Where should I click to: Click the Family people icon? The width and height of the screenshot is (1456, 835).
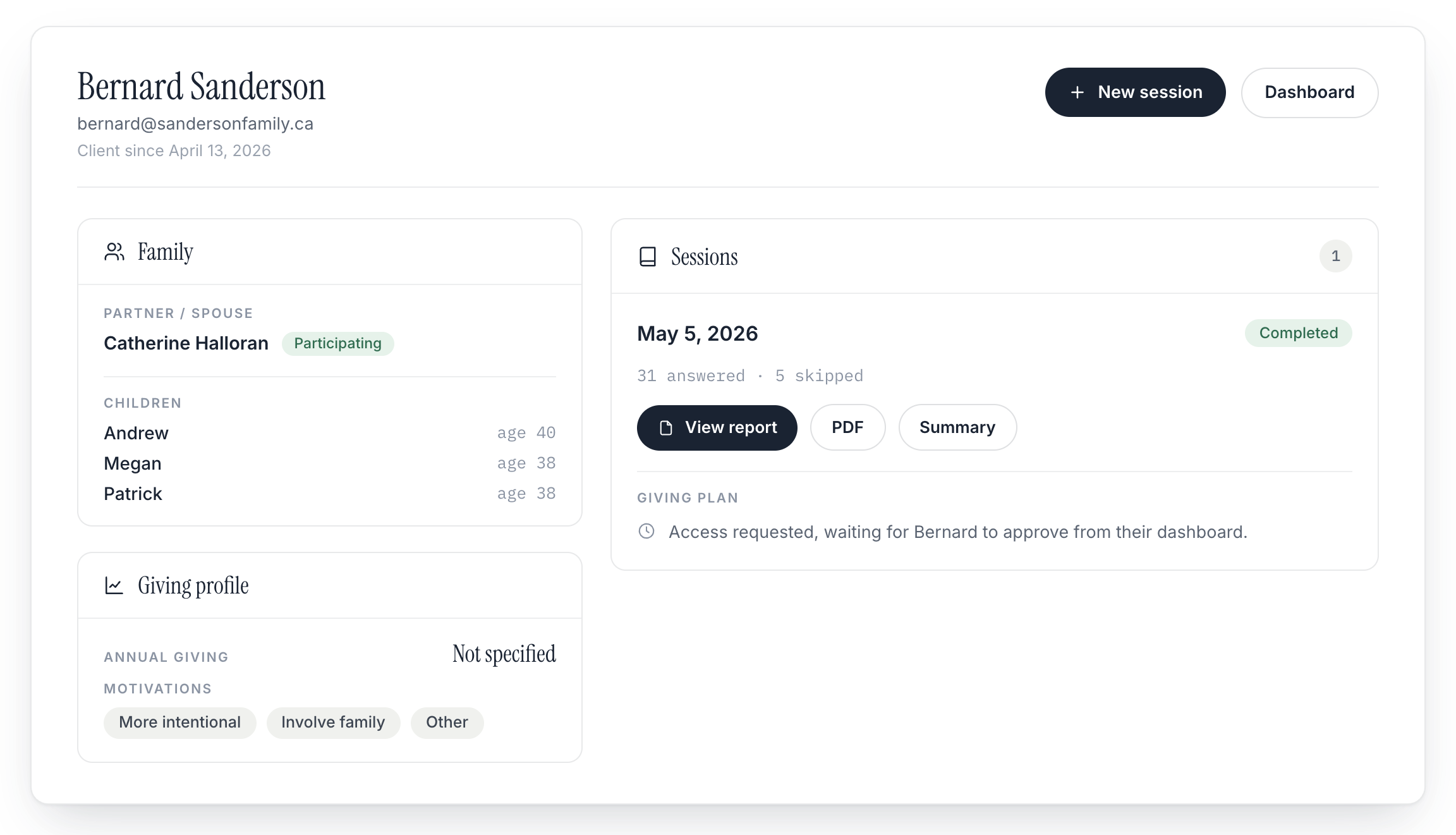(114, 252)
